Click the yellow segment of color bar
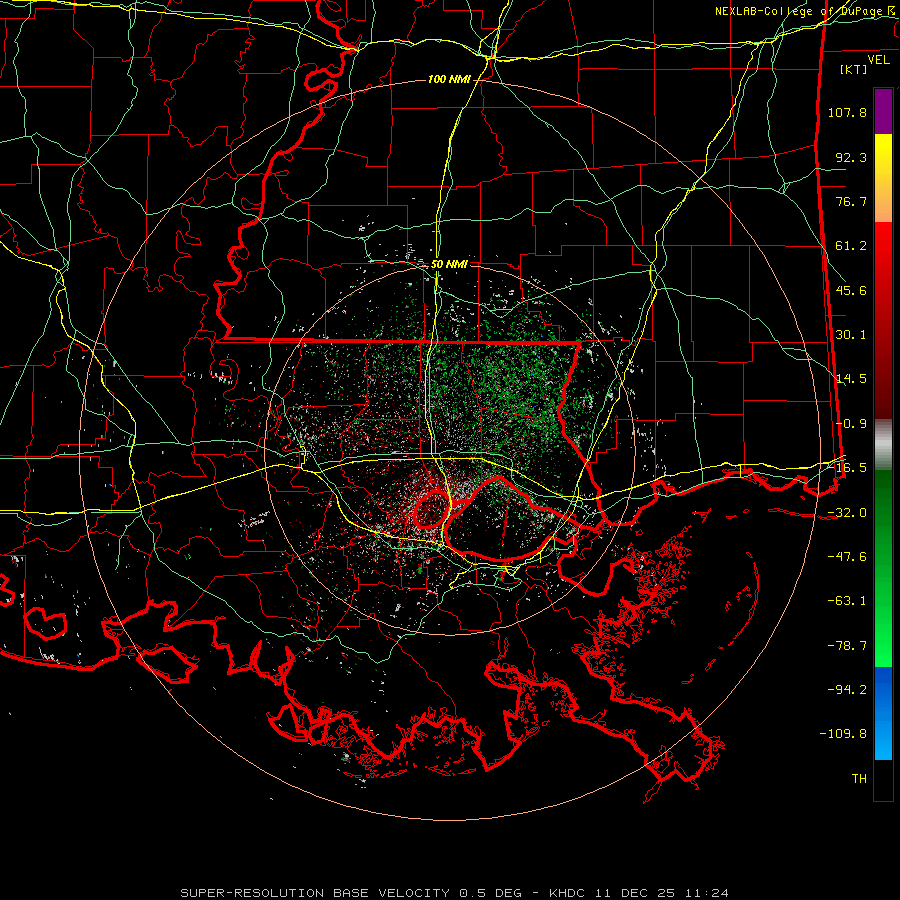Image resolution: width=900 pixels, height=900 pixels. (883, 178)
